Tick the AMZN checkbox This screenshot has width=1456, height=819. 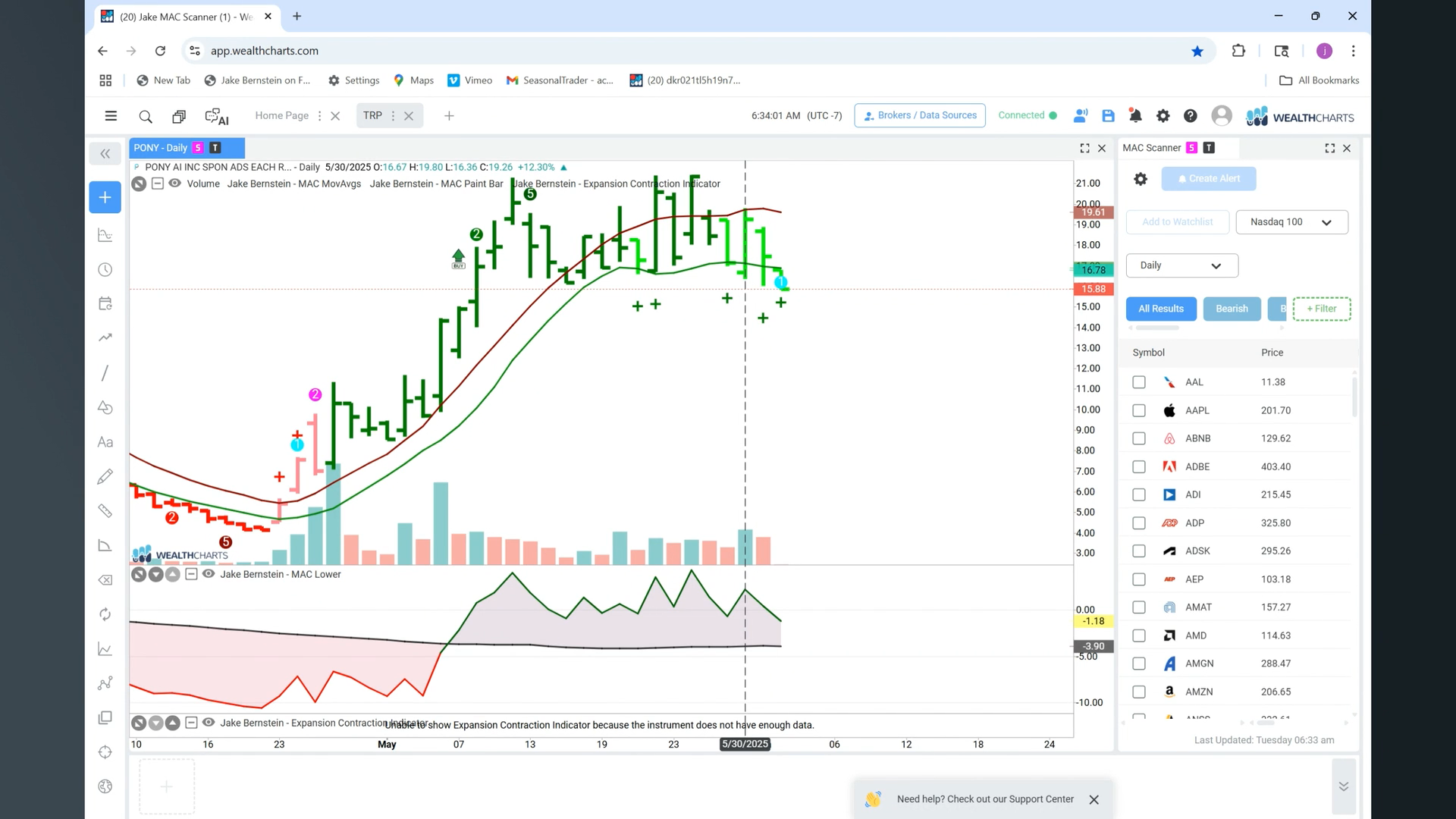(1138, 692)
